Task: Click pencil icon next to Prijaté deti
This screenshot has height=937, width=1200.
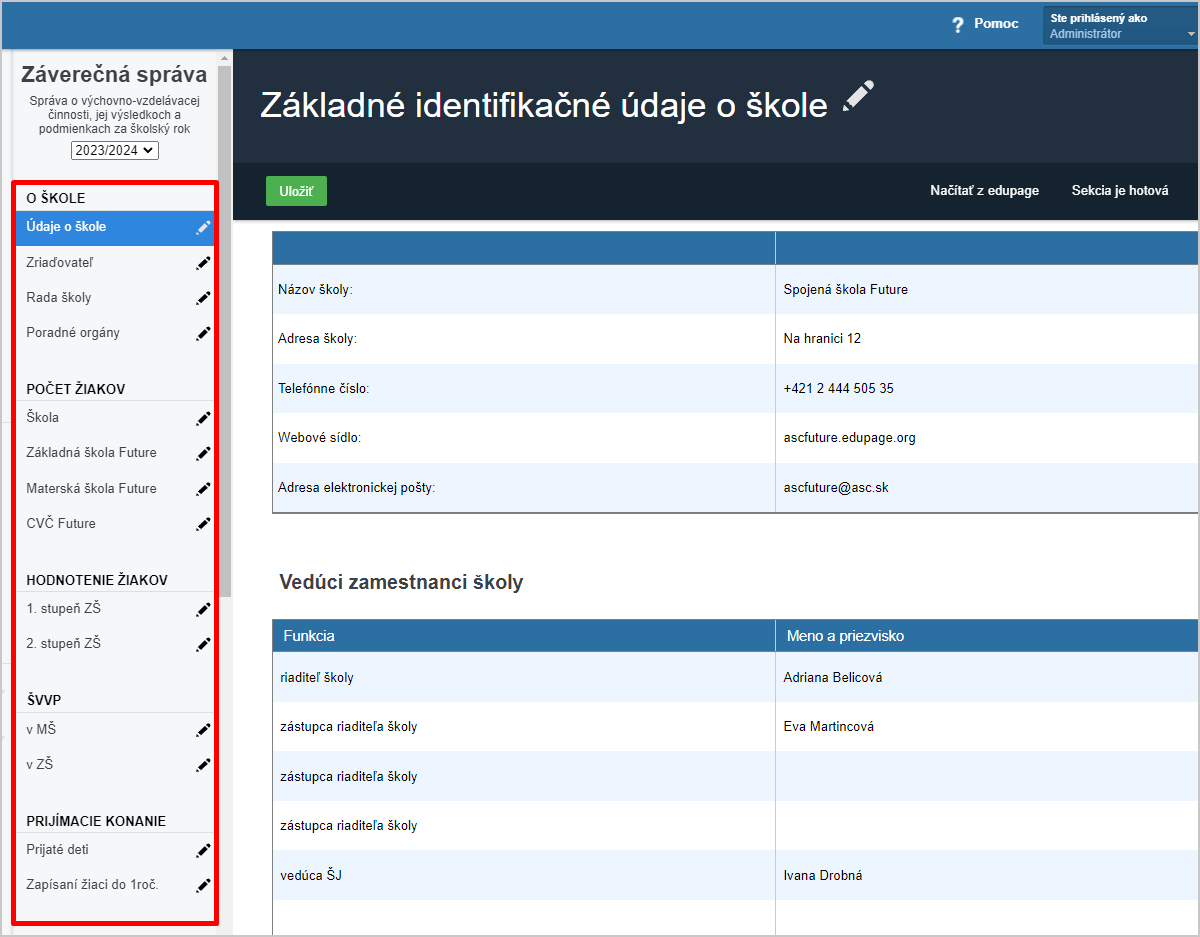Action: [x=203, y=850]
